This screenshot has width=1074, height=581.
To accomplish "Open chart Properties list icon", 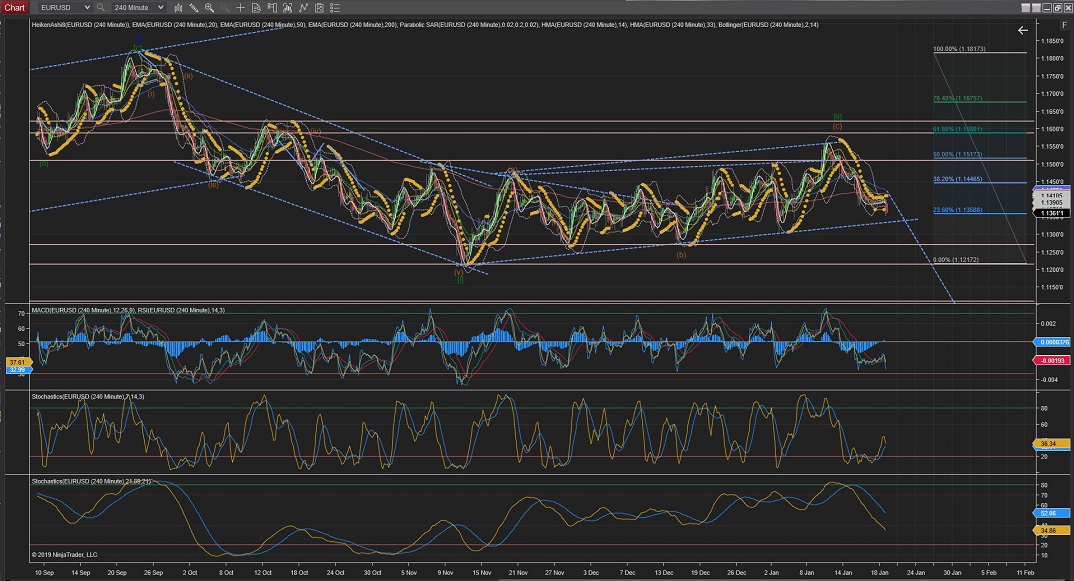I will pos(334,8).
